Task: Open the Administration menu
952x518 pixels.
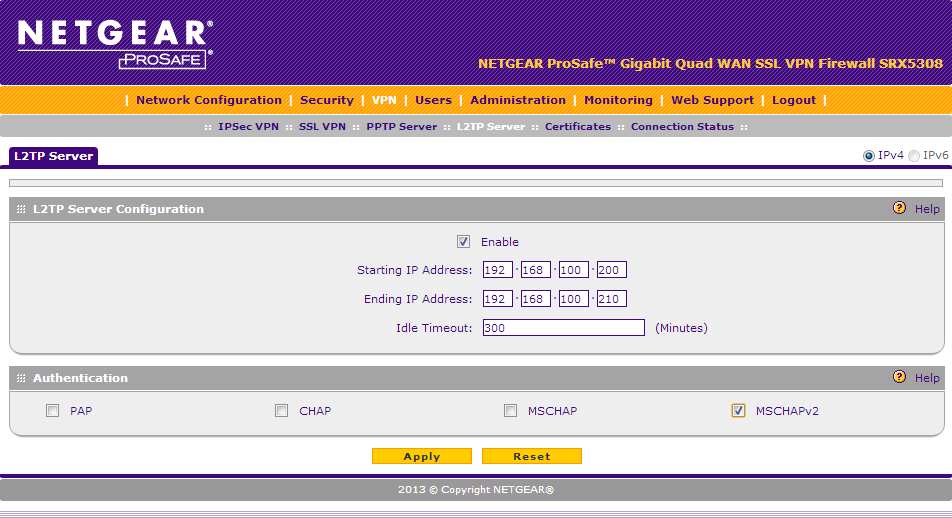Action: coord(518,100)
